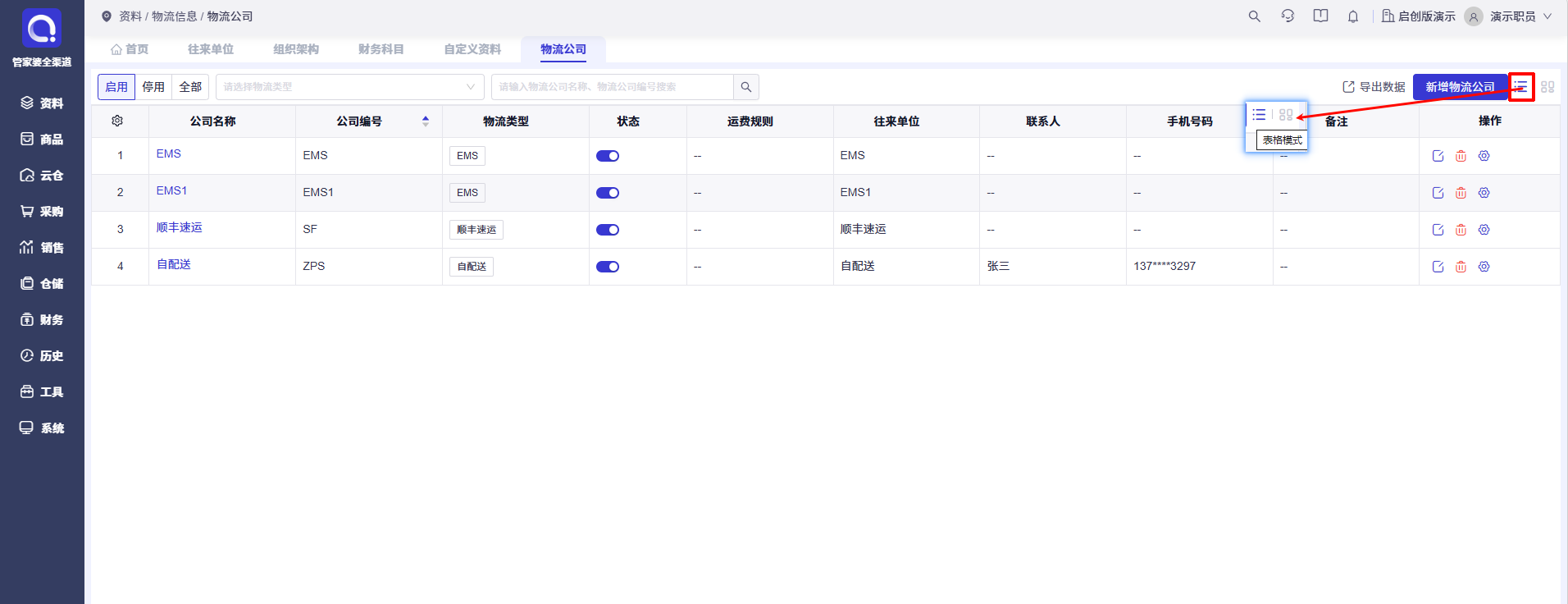
Task: Switch to card grid view mode
Action: pos(1547,86)
